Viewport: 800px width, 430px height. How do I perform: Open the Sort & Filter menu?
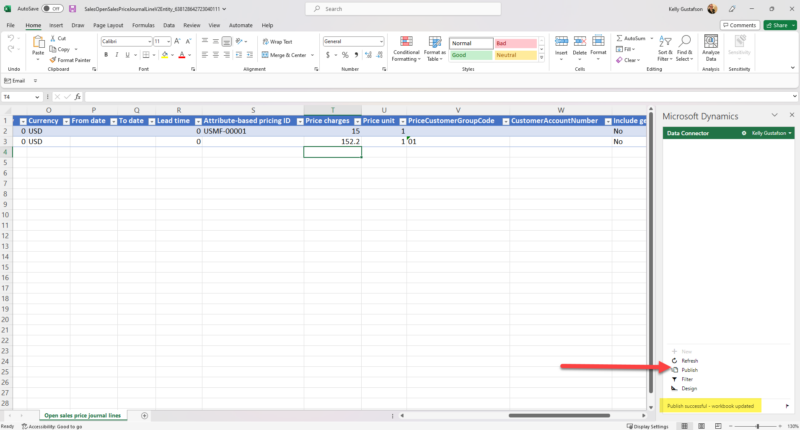[x=665, y=48]
